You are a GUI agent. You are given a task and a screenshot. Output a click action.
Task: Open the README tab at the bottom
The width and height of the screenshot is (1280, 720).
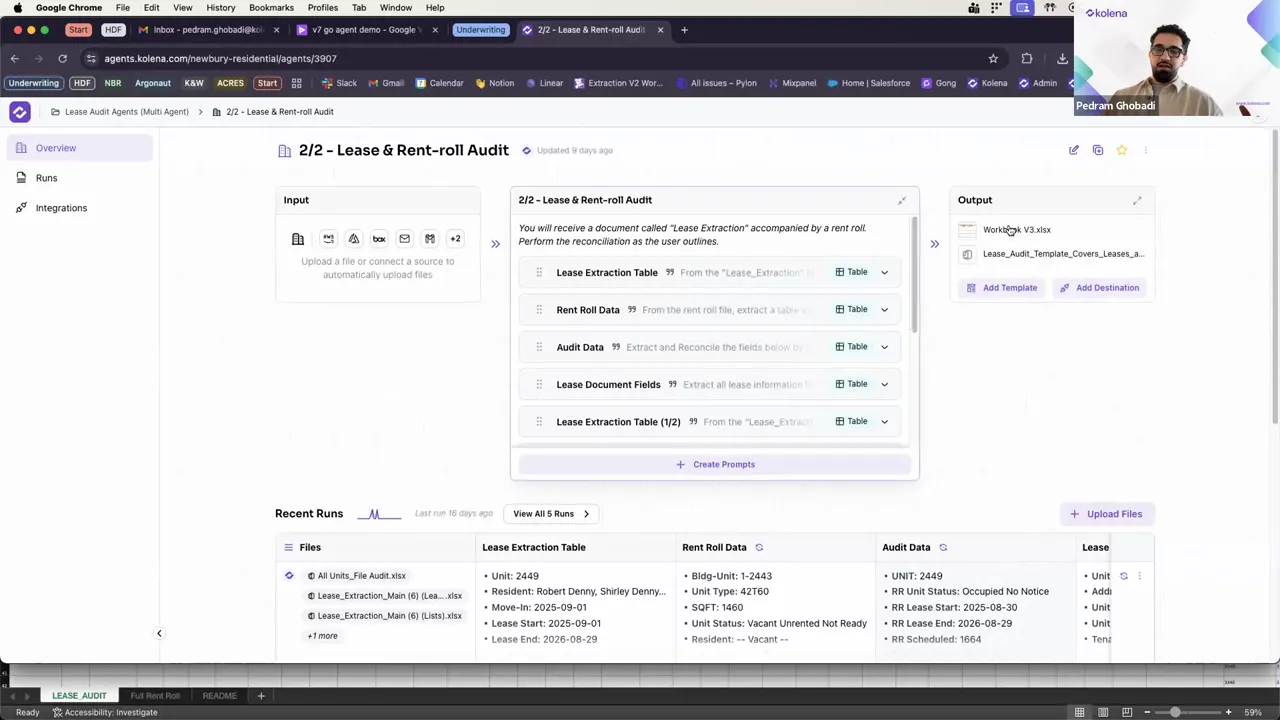pyautogui.click(x=219, y=695)
